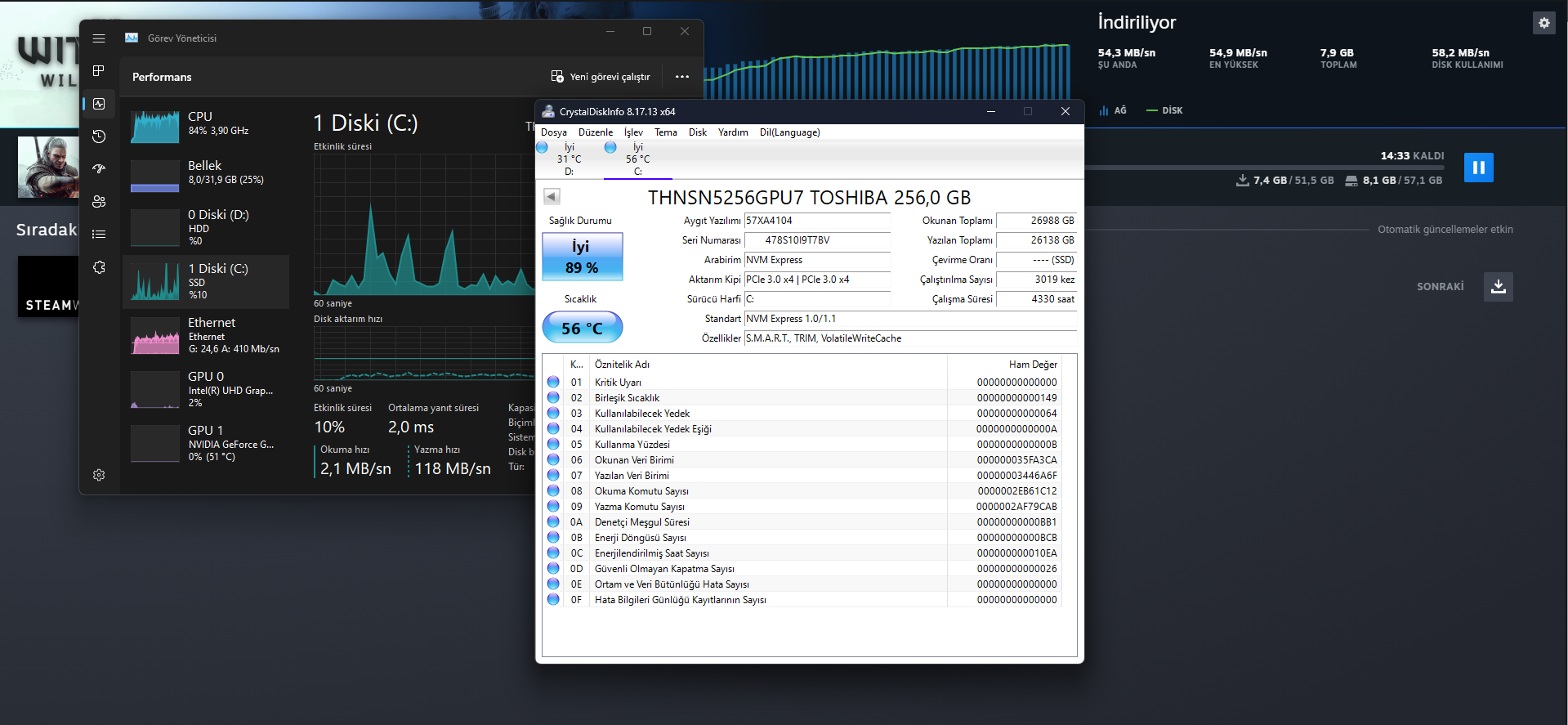Click Seri Numarası field value
The width and height of the screenshot is (1568, 725).
click(817, 240)
